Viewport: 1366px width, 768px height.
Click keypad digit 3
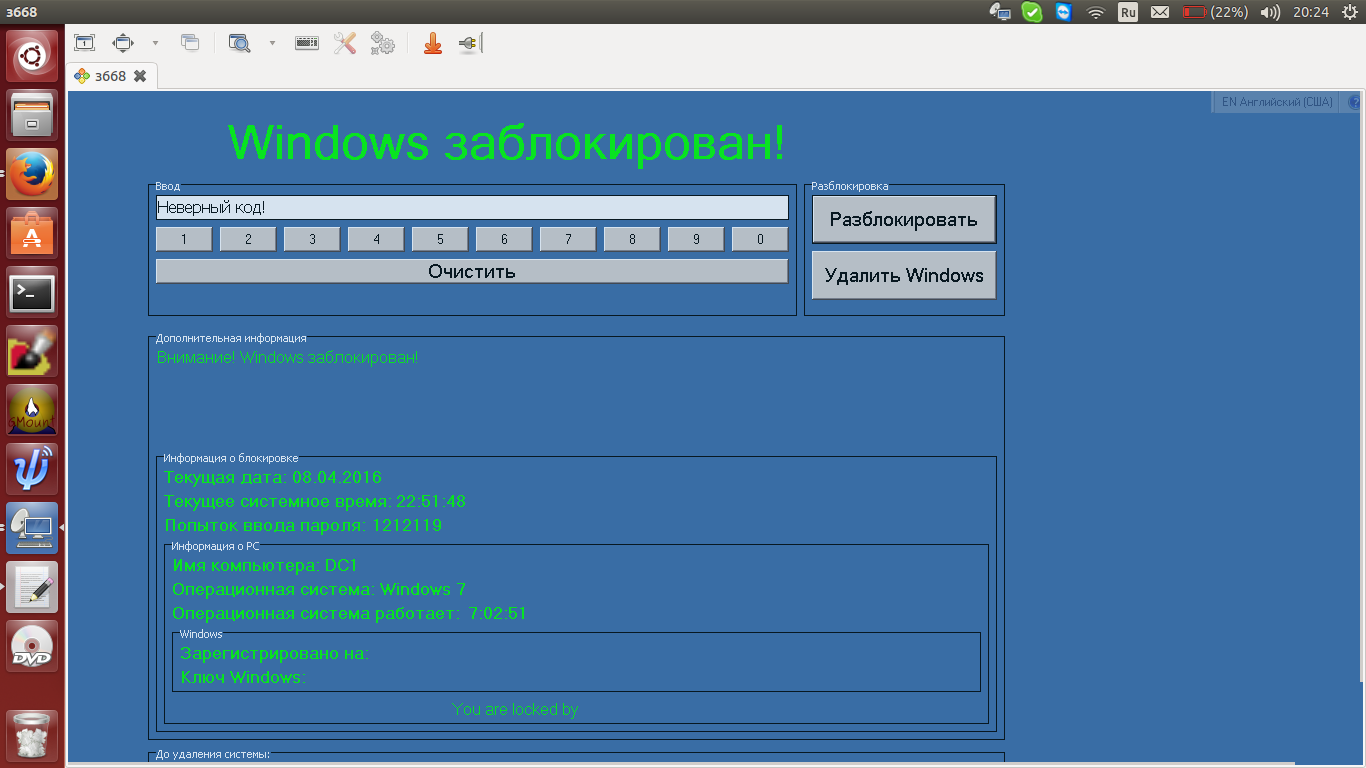312,239
